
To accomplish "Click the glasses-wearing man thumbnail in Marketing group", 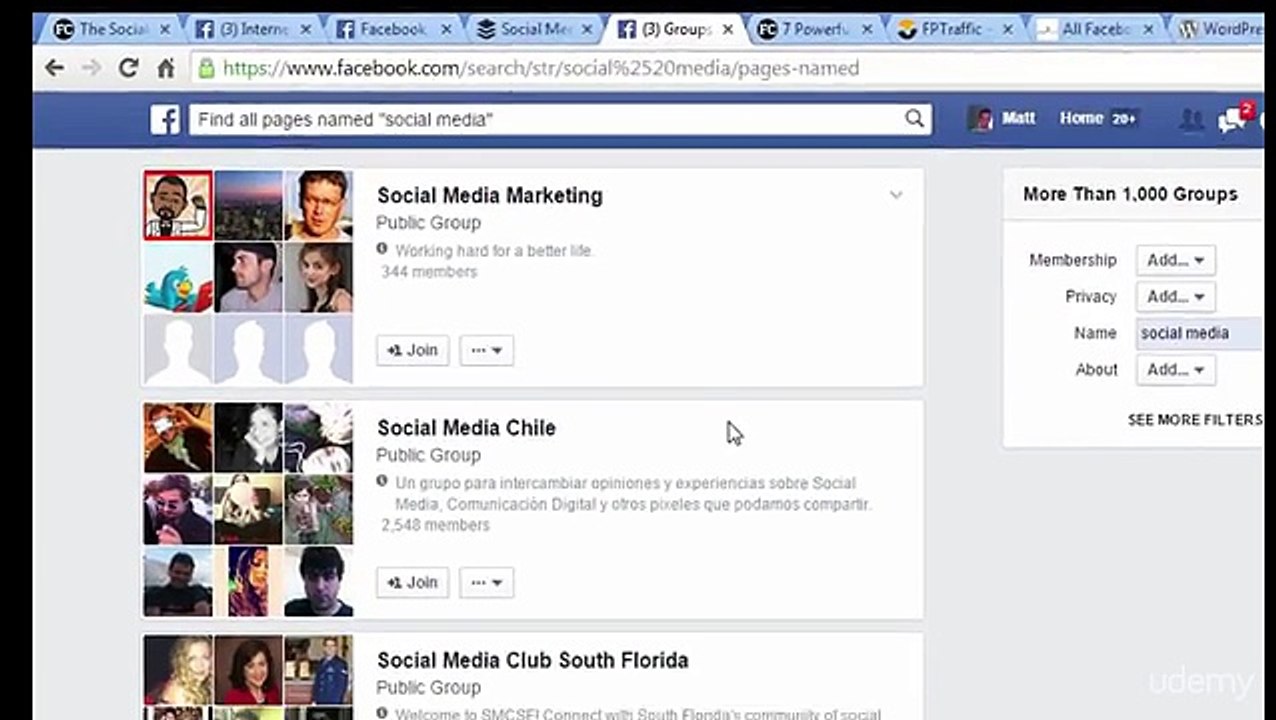I will click(x=319, y=205).
